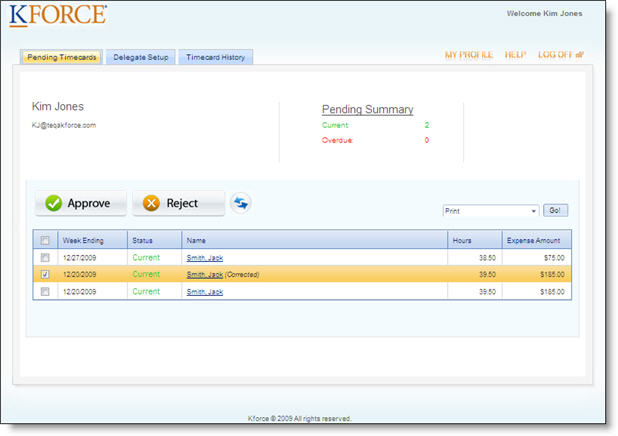Screen dimensions: 618x436
Task: Click Welcome Kim Jones text
Action: (x=544, y=13)
